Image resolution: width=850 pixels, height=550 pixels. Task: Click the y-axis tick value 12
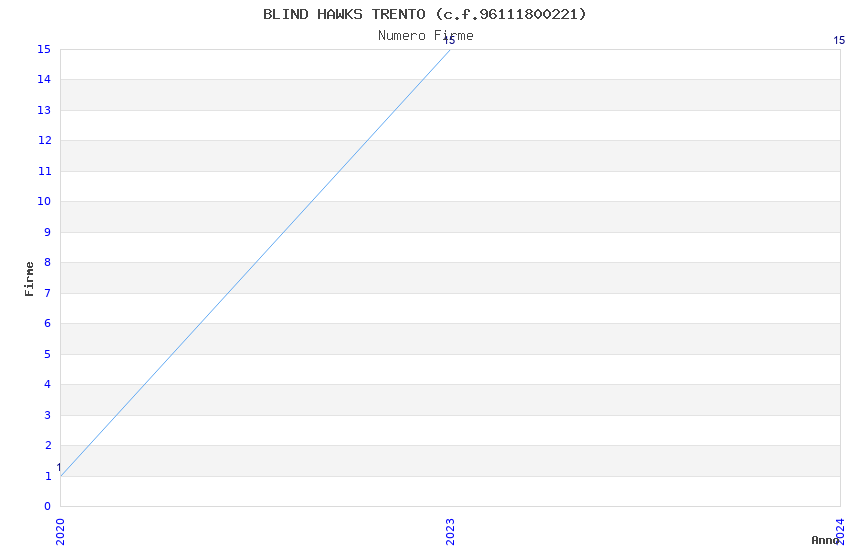coord(44,140)
